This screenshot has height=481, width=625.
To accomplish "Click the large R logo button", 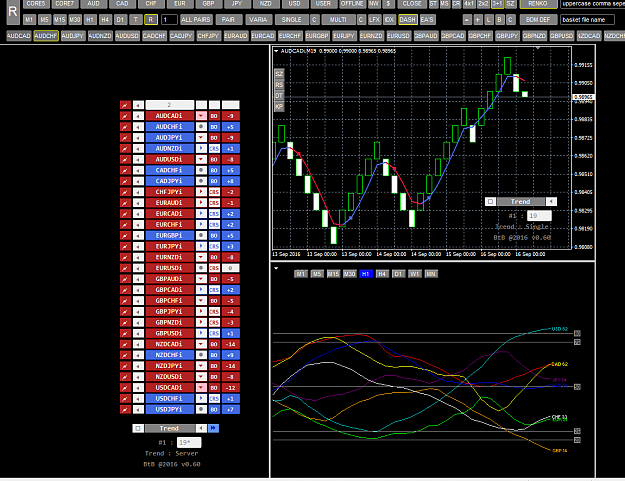I will pyautogui.click(x=13, y=12).
